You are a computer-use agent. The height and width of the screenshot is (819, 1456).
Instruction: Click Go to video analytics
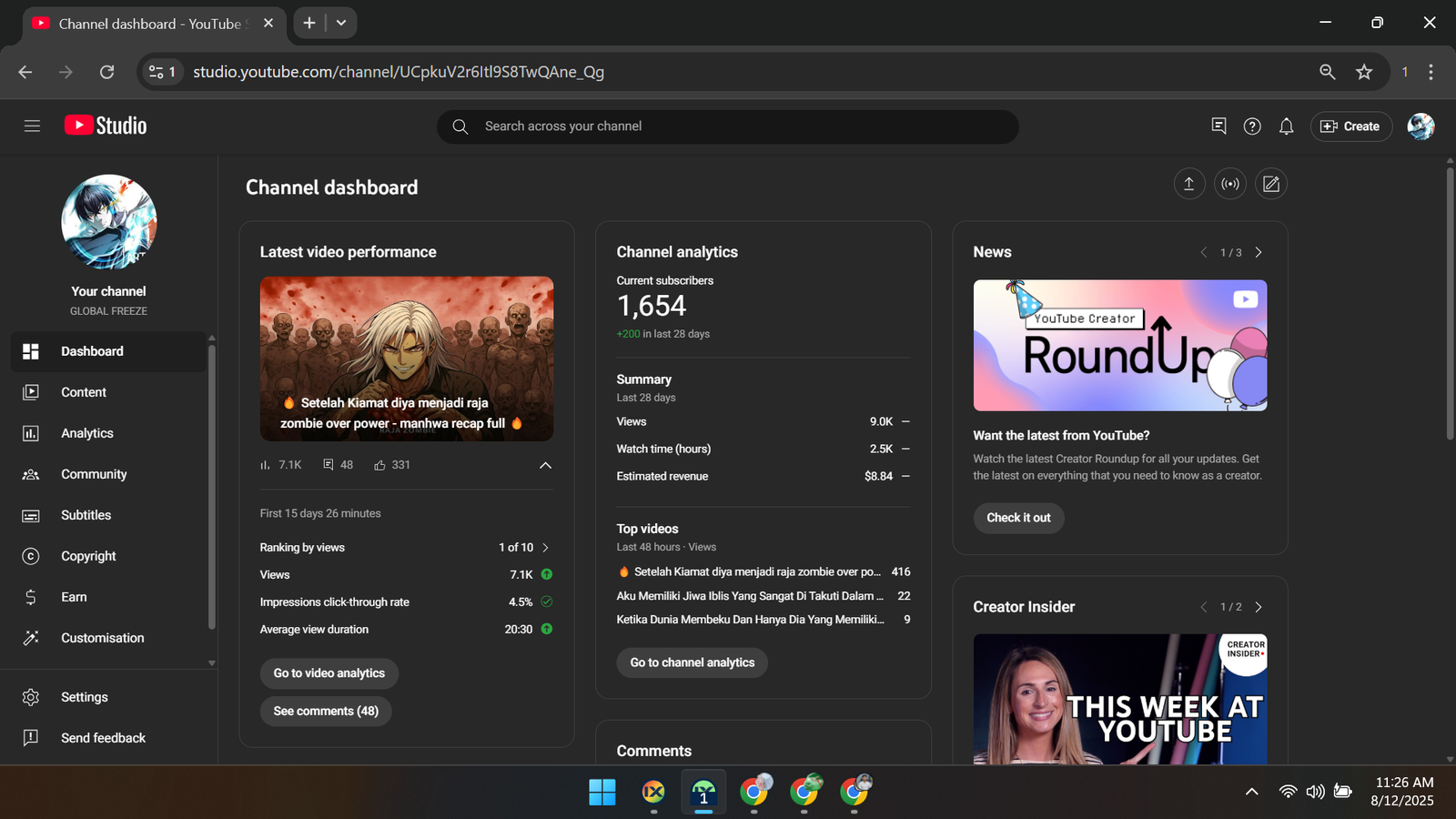329,673
